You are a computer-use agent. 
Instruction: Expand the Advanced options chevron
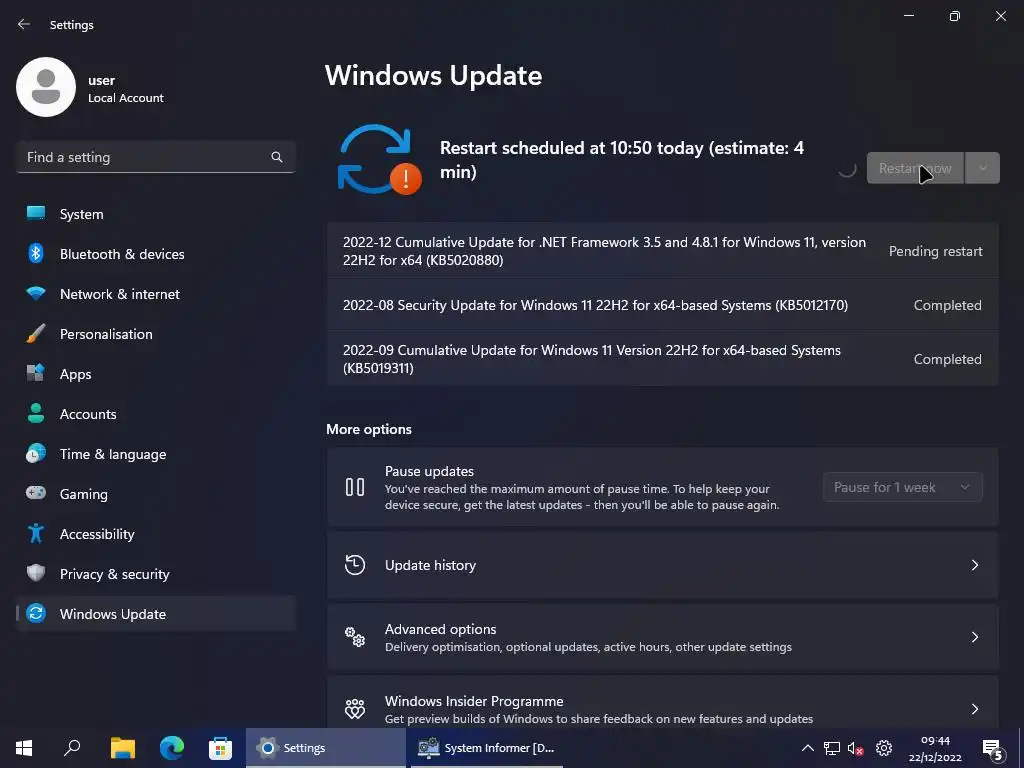[x=974, y=637]
